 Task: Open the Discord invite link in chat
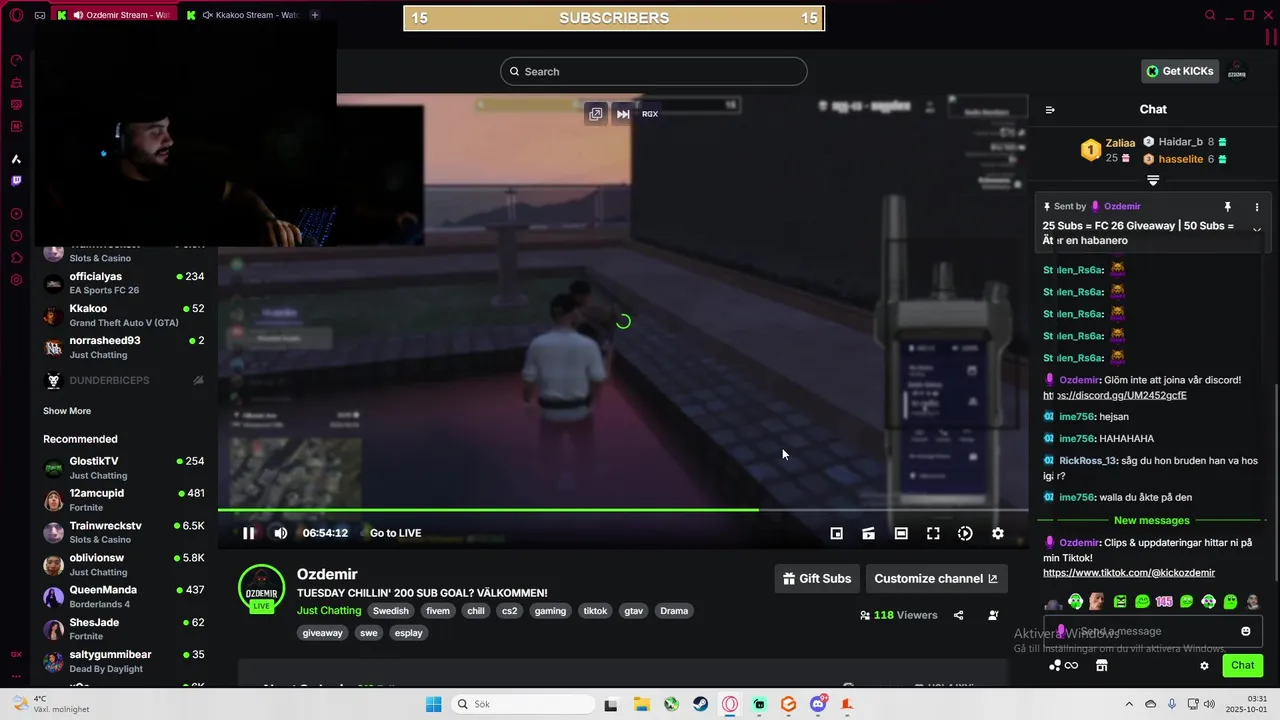coord(1115,395)
